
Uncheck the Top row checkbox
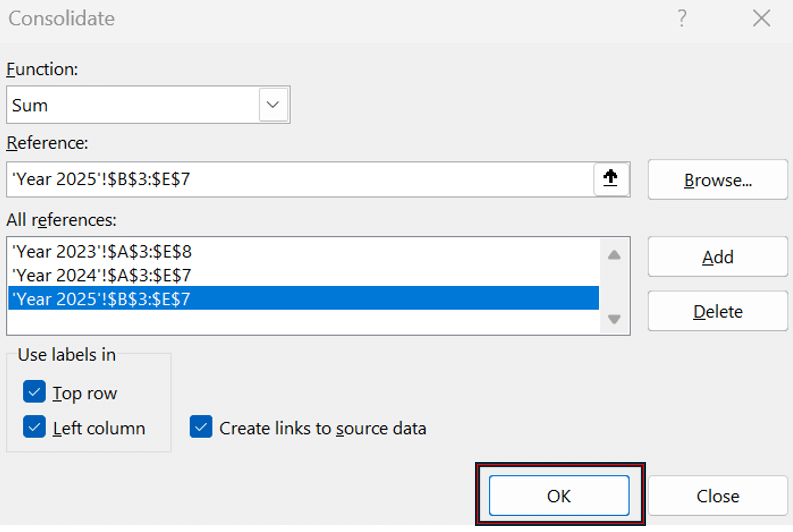[x=34, y=393]
